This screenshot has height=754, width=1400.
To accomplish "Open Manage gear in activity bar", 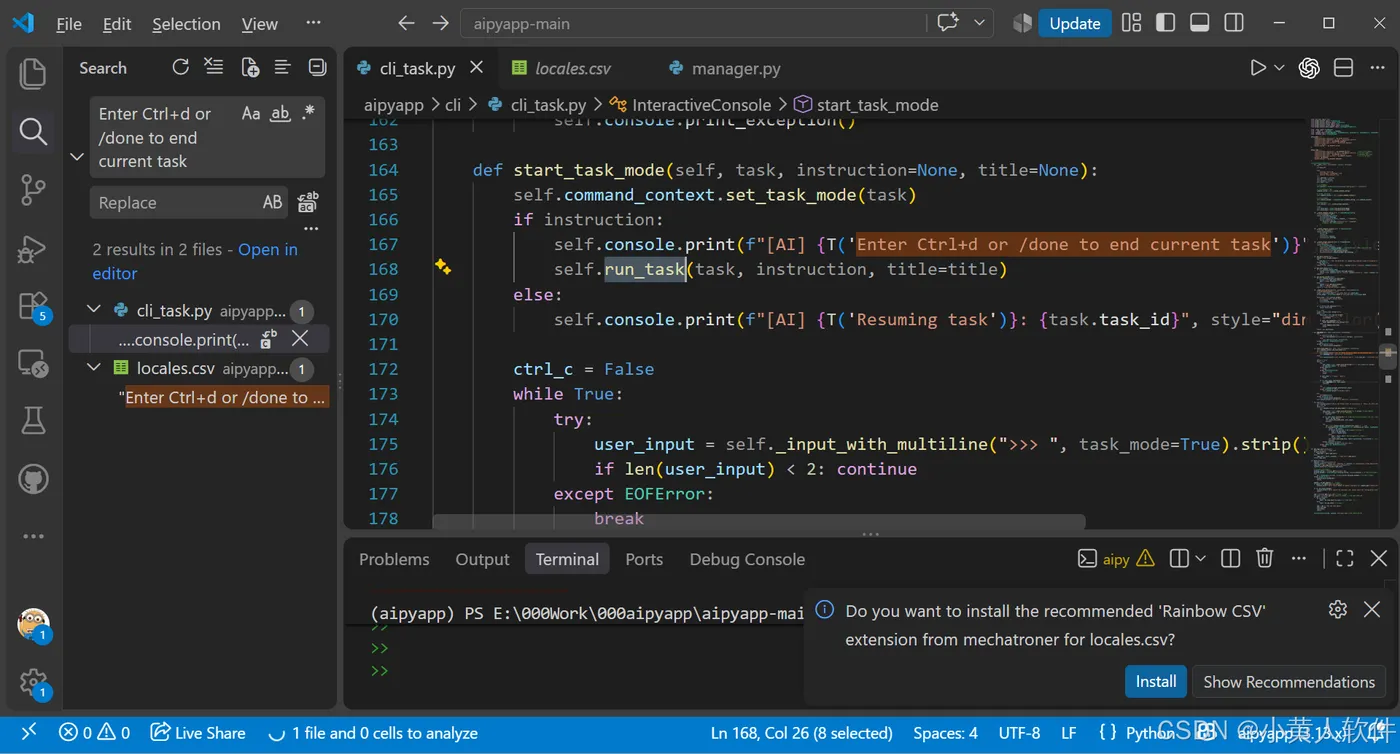I will (x=33, y=684).
